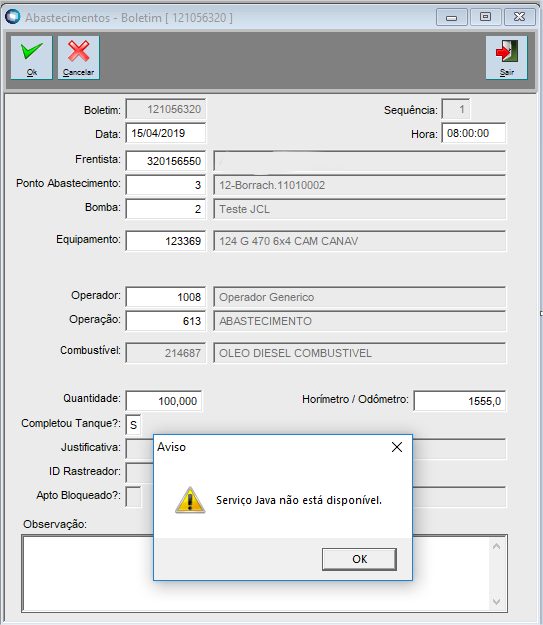Click the Horímetro / Odômetro value field
The image size is (543, 625).
(460, 401)
